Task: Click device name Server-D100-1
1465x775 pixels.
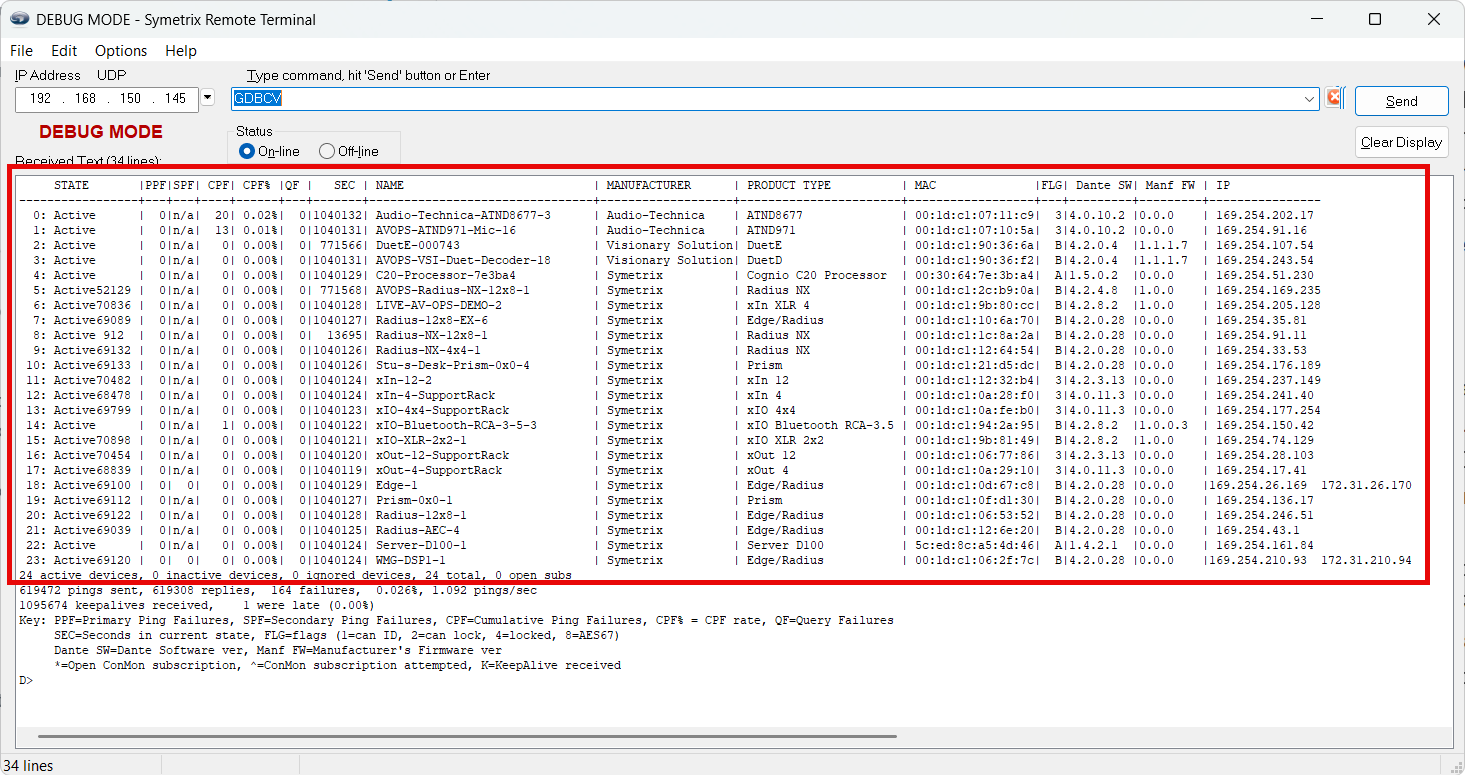Action: pyautogui.click(x=421, y=545)
